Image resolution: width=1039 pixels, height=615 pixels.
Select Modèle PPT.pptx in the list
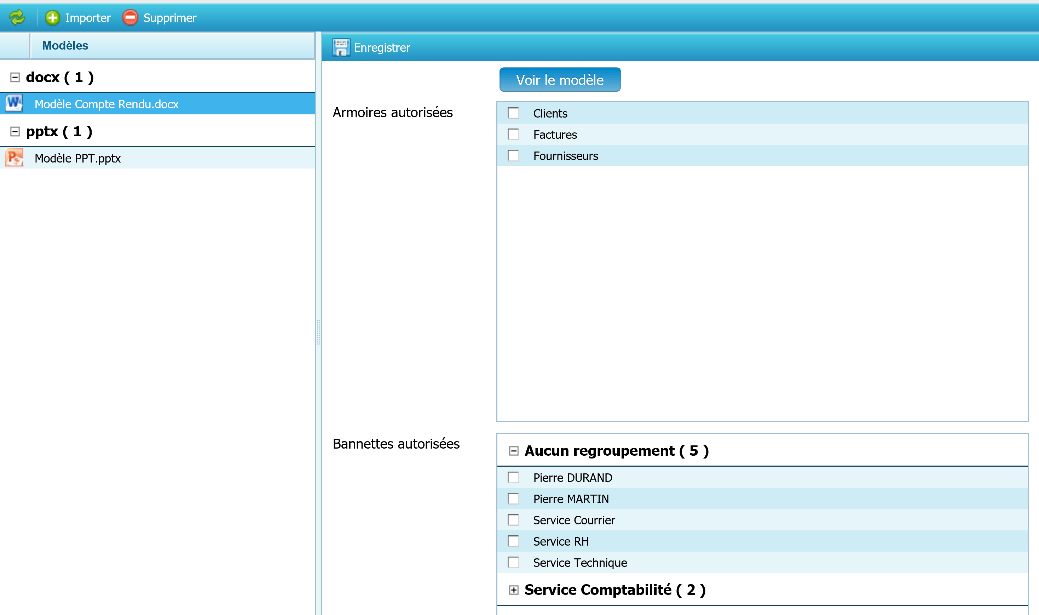click(x=77, y=158)
